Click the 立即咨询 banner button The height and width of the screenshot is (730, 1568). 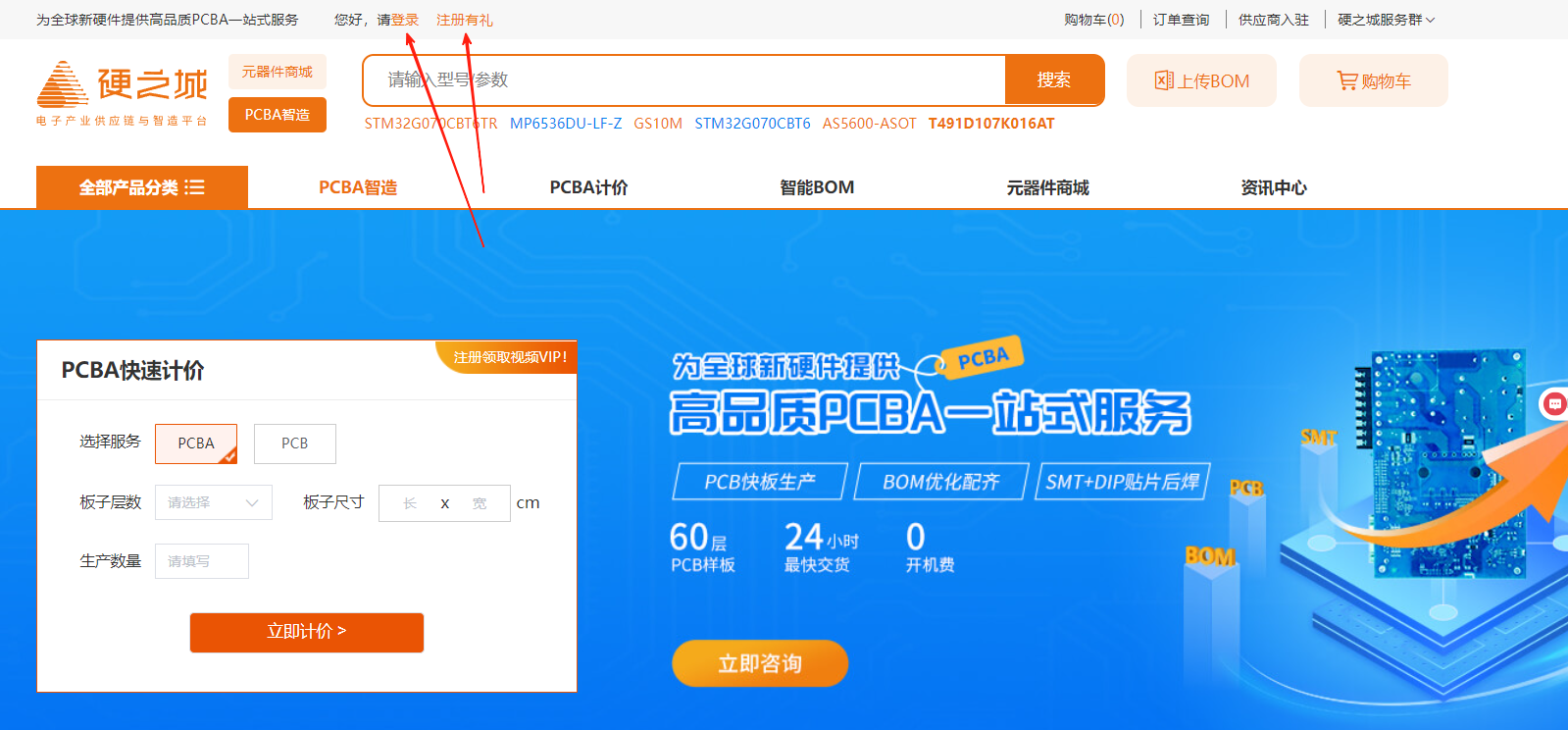point(760,663)
